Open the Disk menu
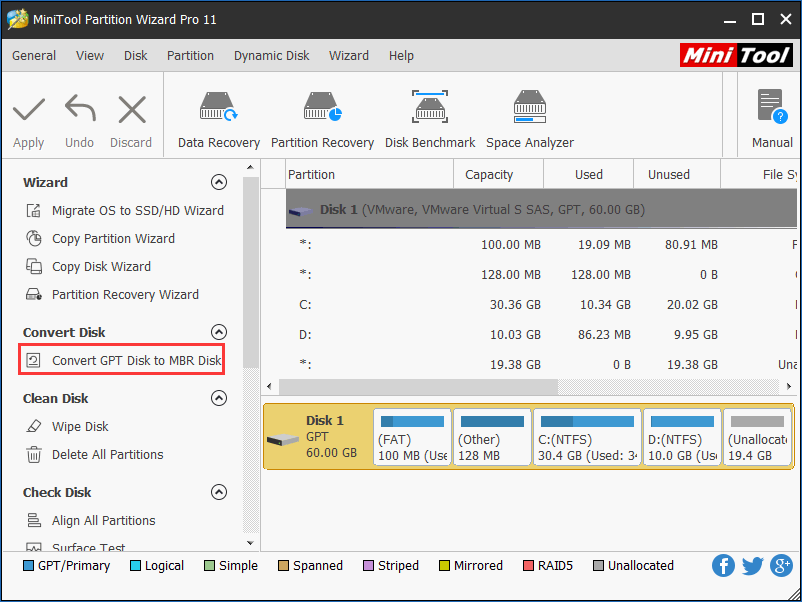The width and height of the screenshot is (802, 602). [136, 55]
